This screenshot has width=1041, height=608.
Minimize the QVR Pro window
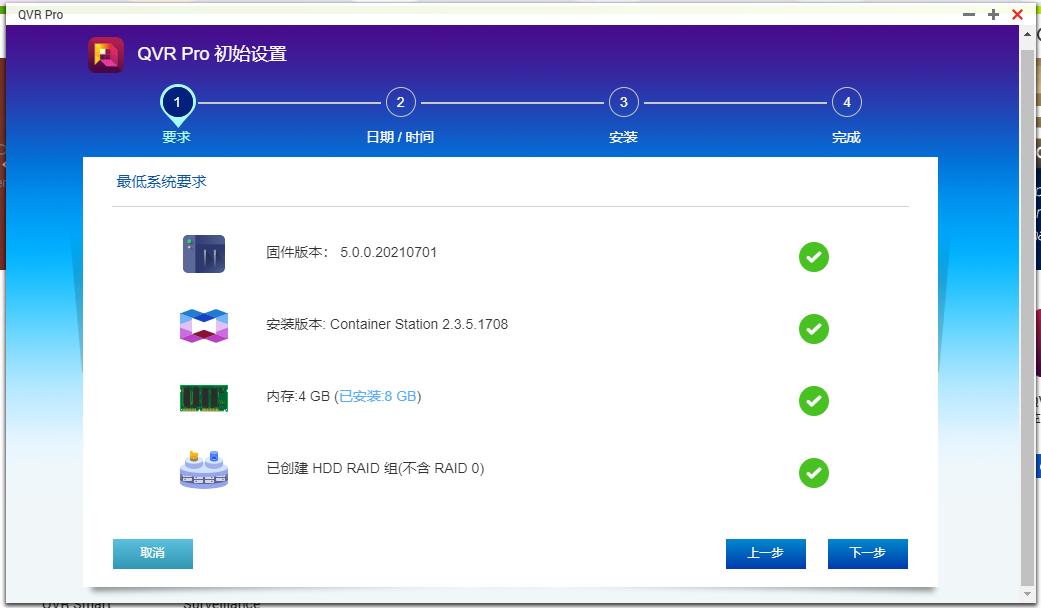(967, 14)
